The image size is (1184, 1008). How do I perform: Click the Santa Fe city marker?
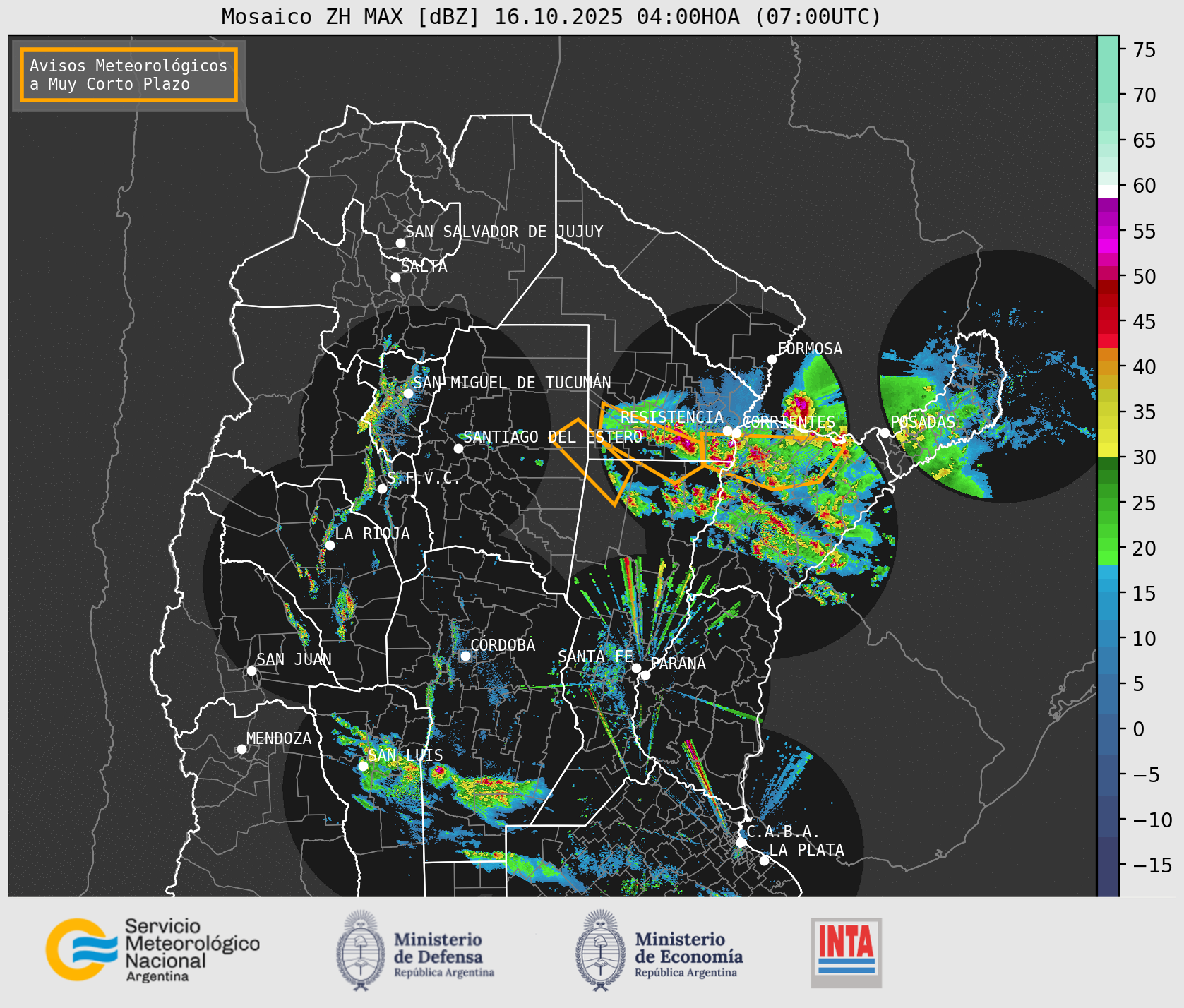[636, 668]
